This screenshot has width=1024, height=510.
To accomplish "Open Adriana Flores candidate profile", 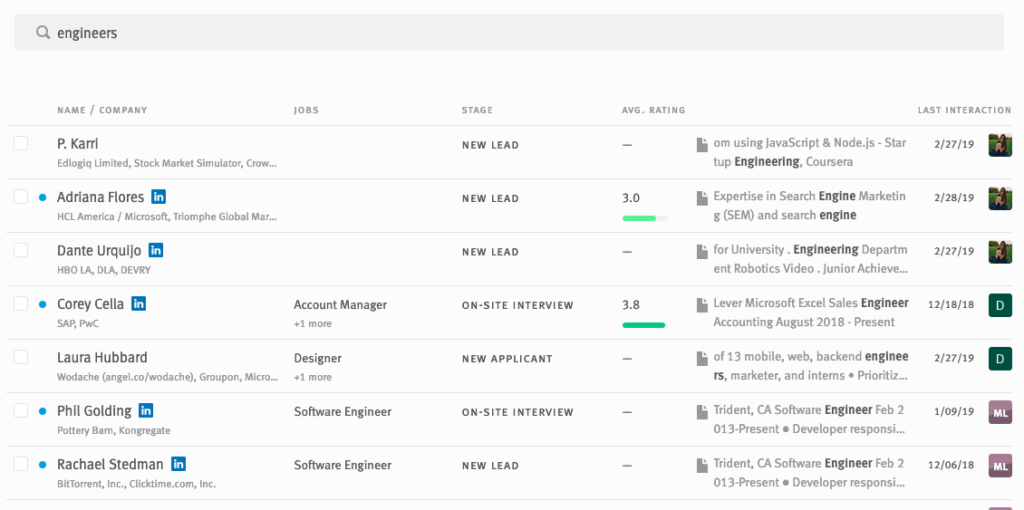I will [100, 197].
